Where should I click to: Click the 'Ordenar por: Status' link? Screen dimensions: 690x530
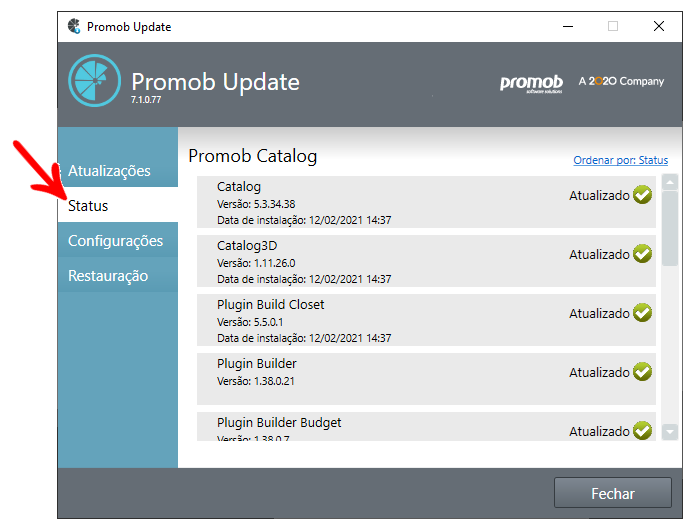[620, 160]
